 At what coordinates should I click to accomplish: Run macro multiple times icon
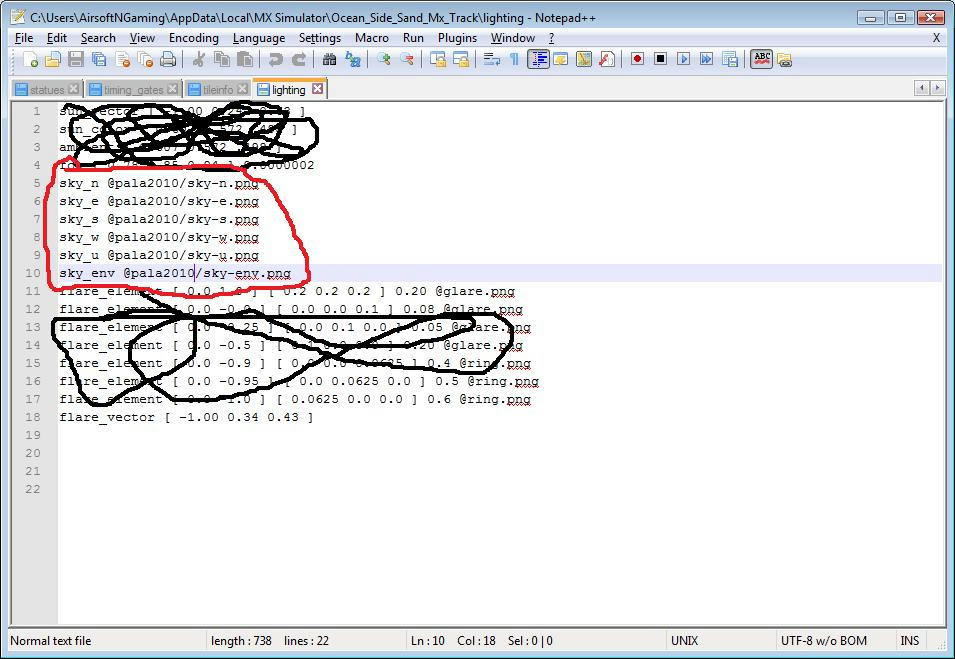pyautogui.click(x=707, y=59)
